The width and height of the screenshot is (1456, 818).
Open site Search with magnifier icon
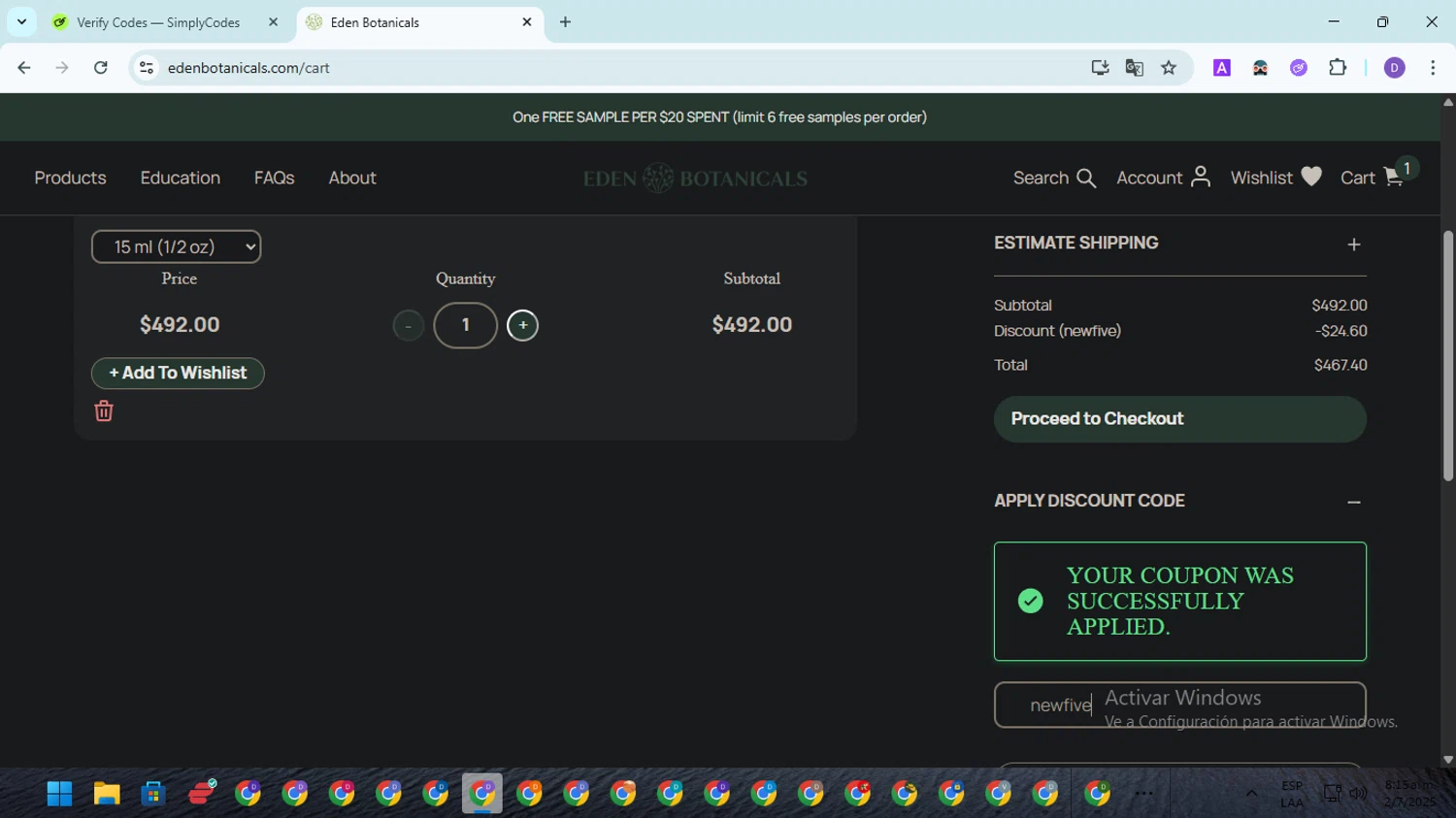click(1054, 179)
